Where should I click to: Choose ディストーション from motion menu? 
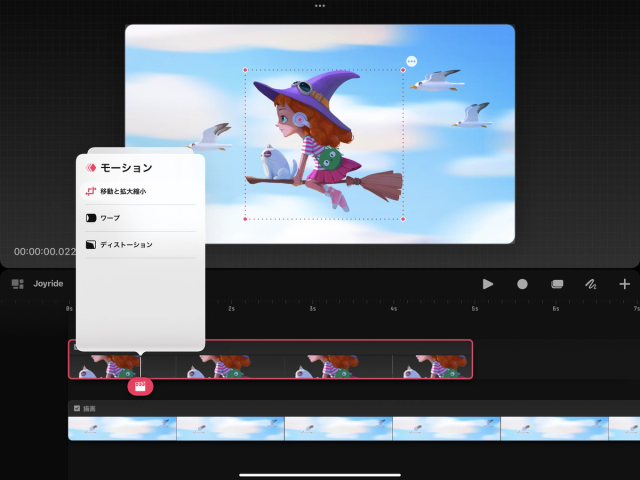[x=140, y=244]
